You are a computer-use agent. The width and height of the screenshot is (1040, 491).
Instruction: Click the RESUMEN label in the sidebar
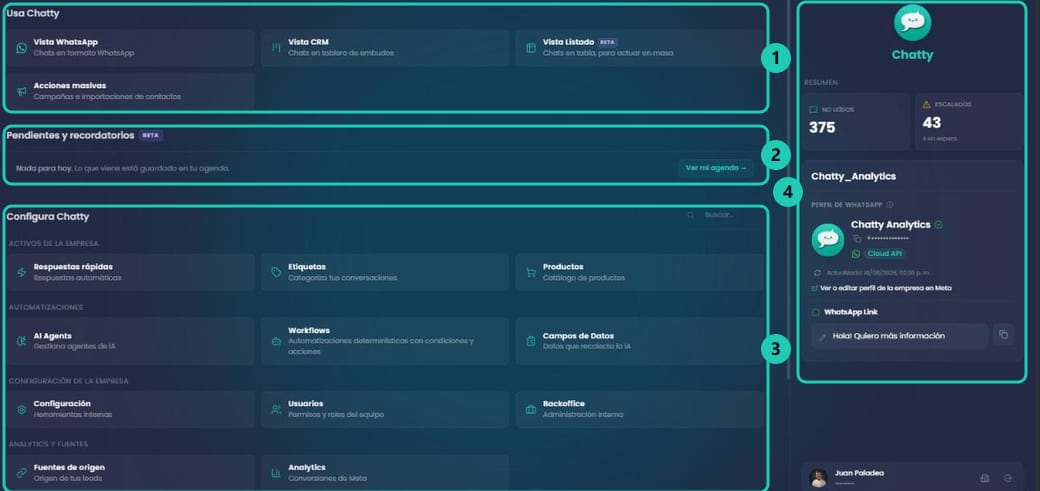coord(821,83)
